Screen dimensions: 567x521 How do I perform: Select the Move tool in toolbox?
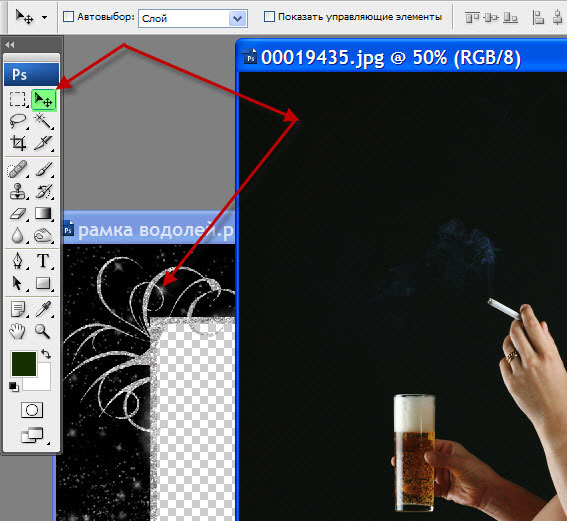[43, 100]
